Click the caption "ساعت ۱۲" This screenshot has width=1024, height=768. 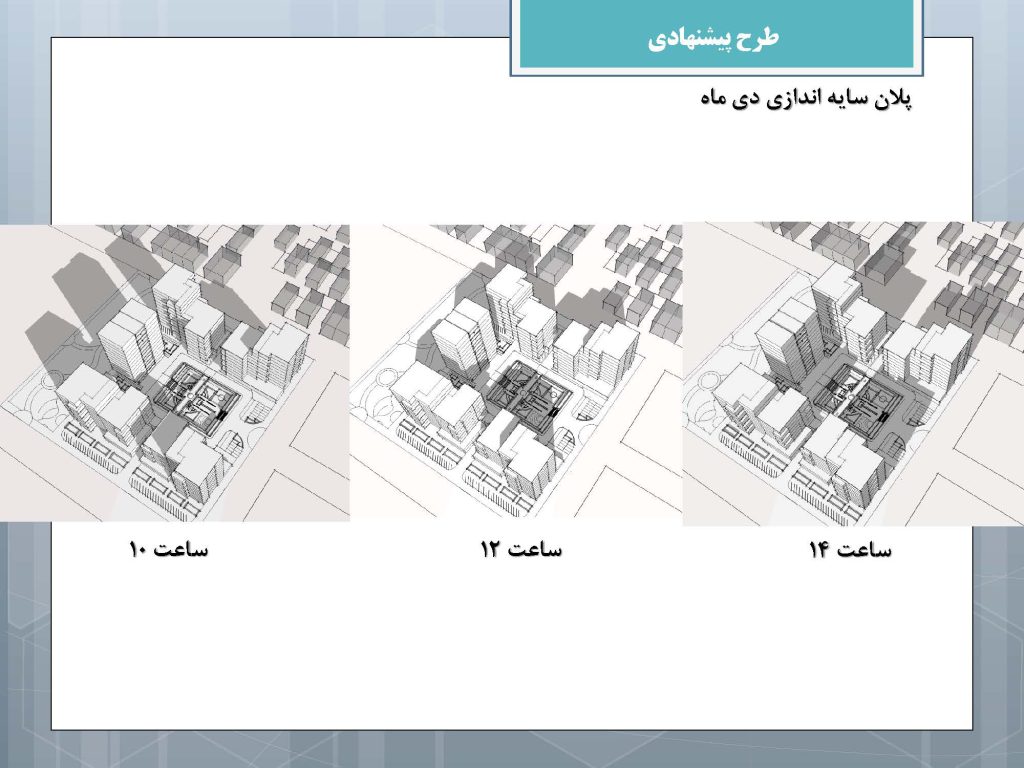[x=521, y=550]
